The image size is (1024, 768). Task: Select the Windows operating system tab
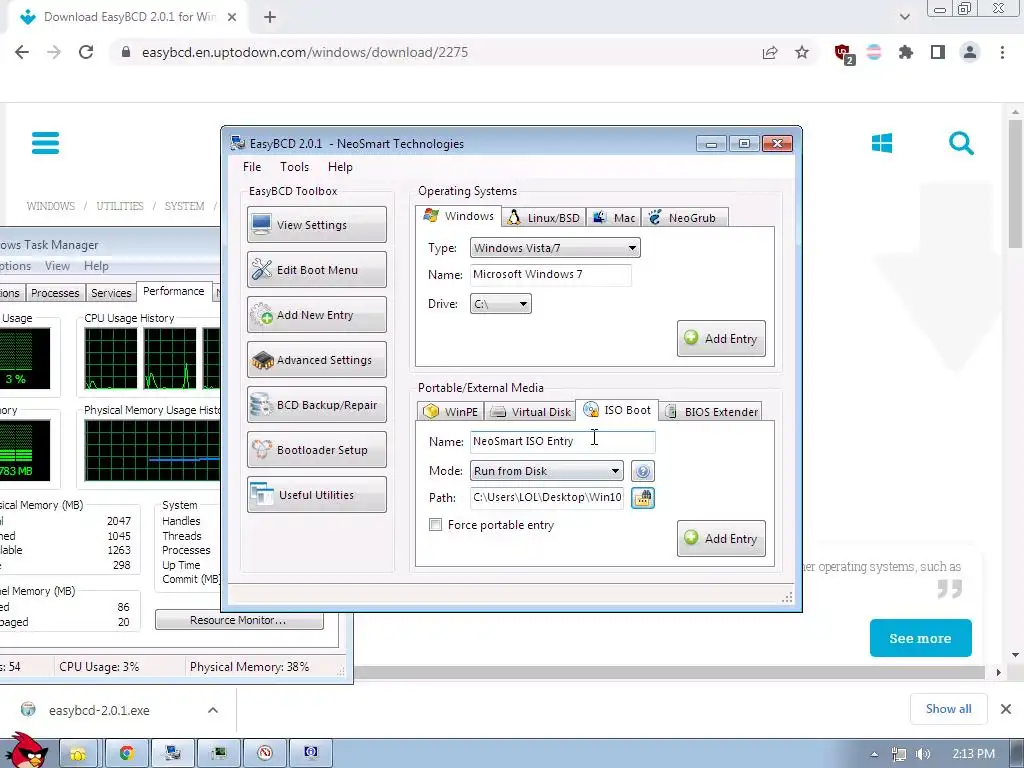tap(458, 216)
